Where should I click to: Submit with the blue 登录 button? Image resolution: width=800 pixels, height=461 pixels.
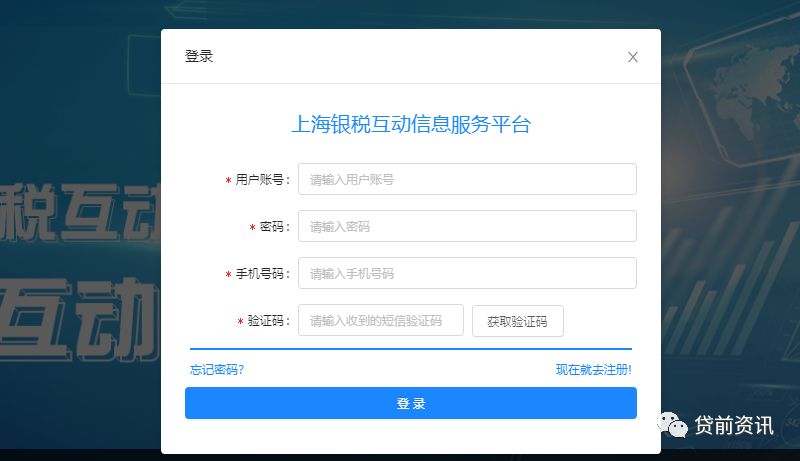[411, 403]
